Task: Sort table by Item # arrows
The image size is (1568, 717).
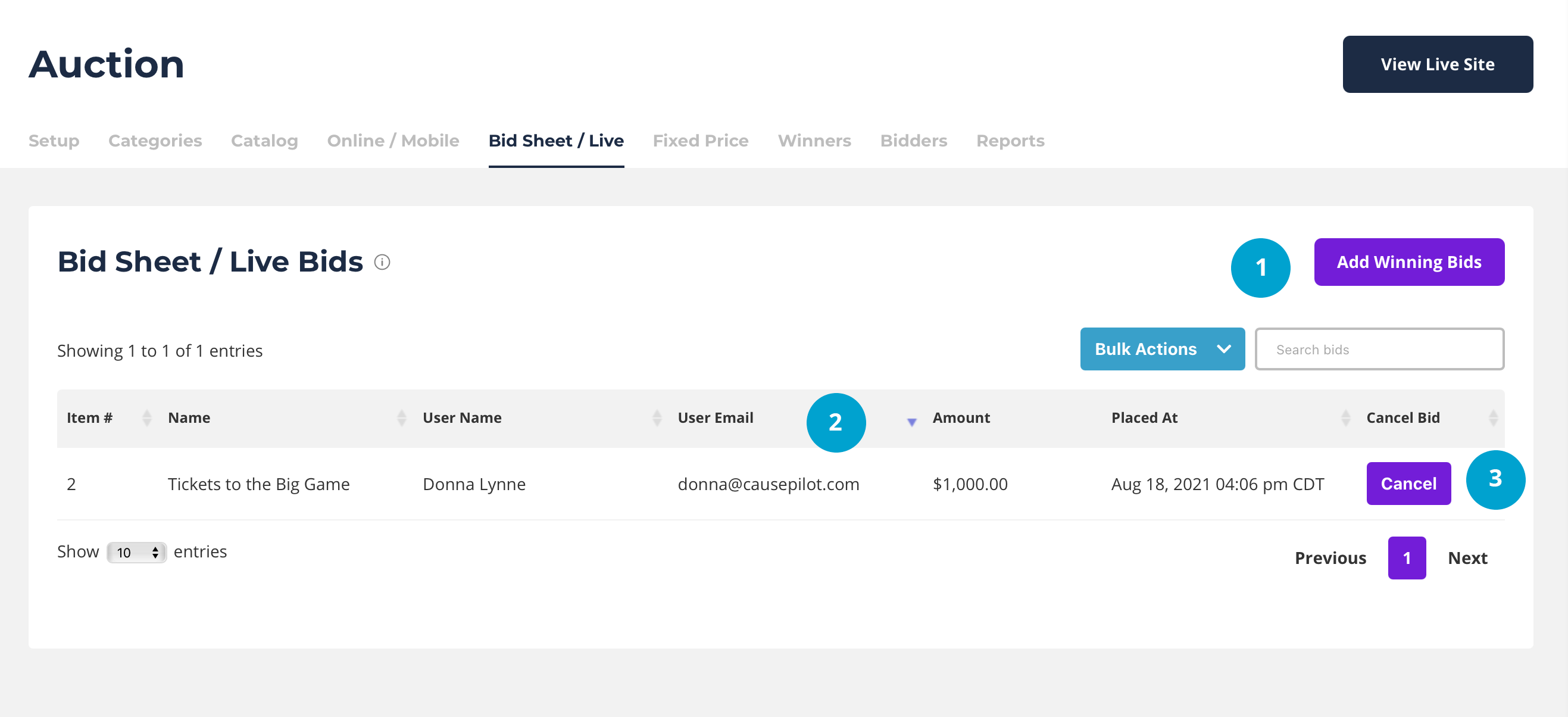Action: 146,418
